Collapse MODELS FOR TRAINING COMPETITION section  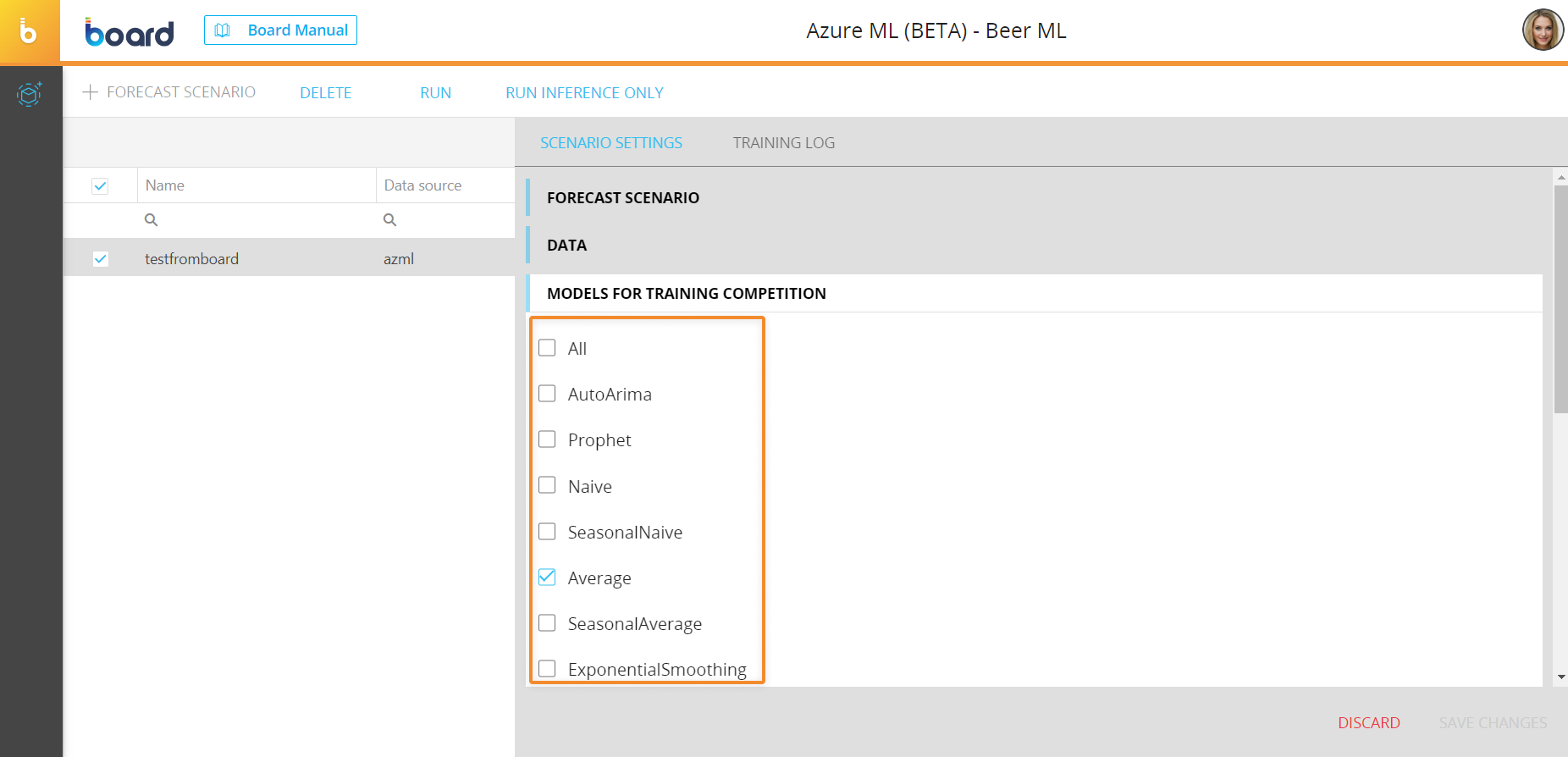[1034, 293]
